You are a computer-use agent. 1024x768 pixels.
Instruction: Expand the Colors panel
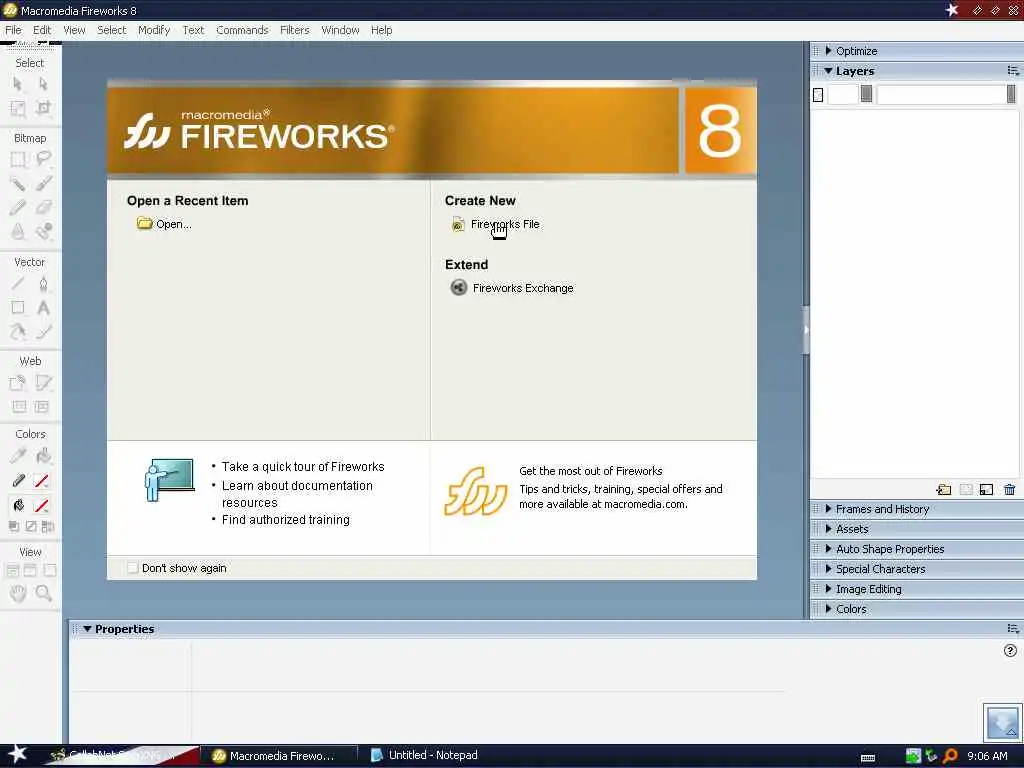tap(829, 609)
